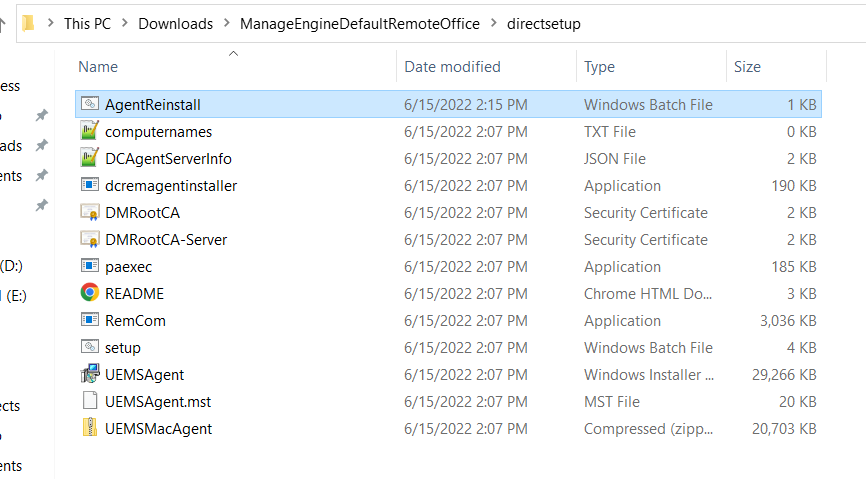Select the UEMSAgent.mst file row
The height and width of the screenshot is (479, 866).
pos(158,401)
